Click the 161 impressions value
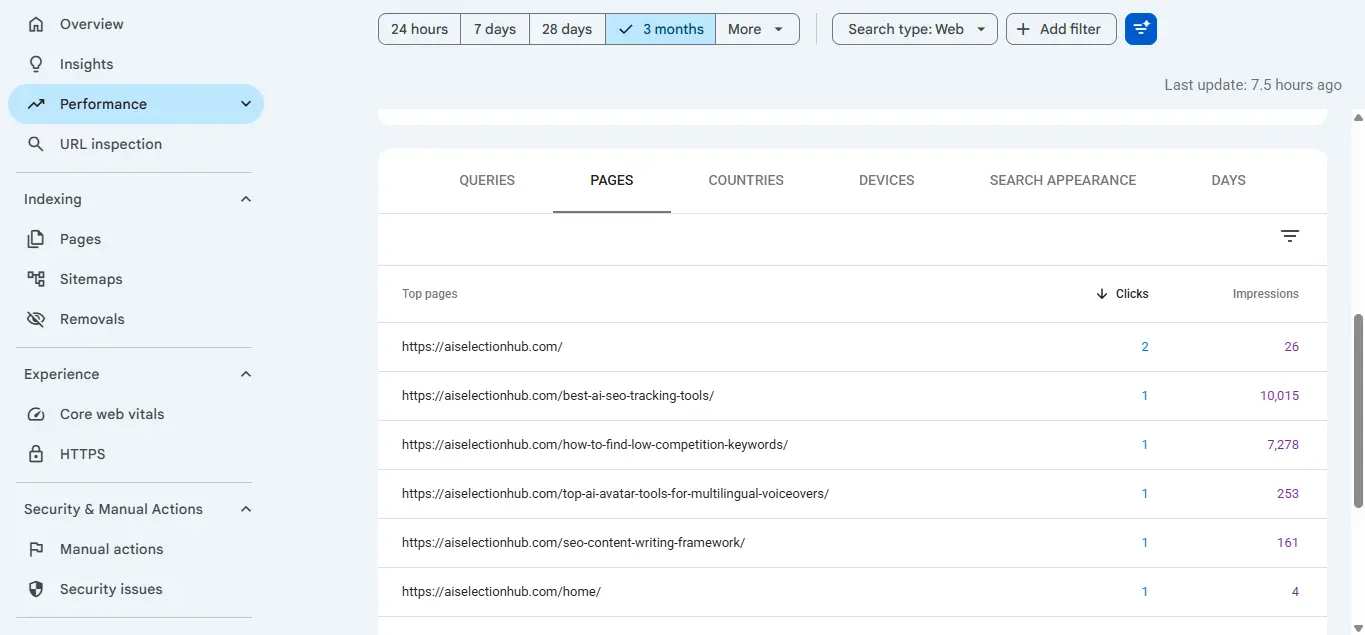The height and width of the screenshot is (635, 1365). pos(1288,543)
